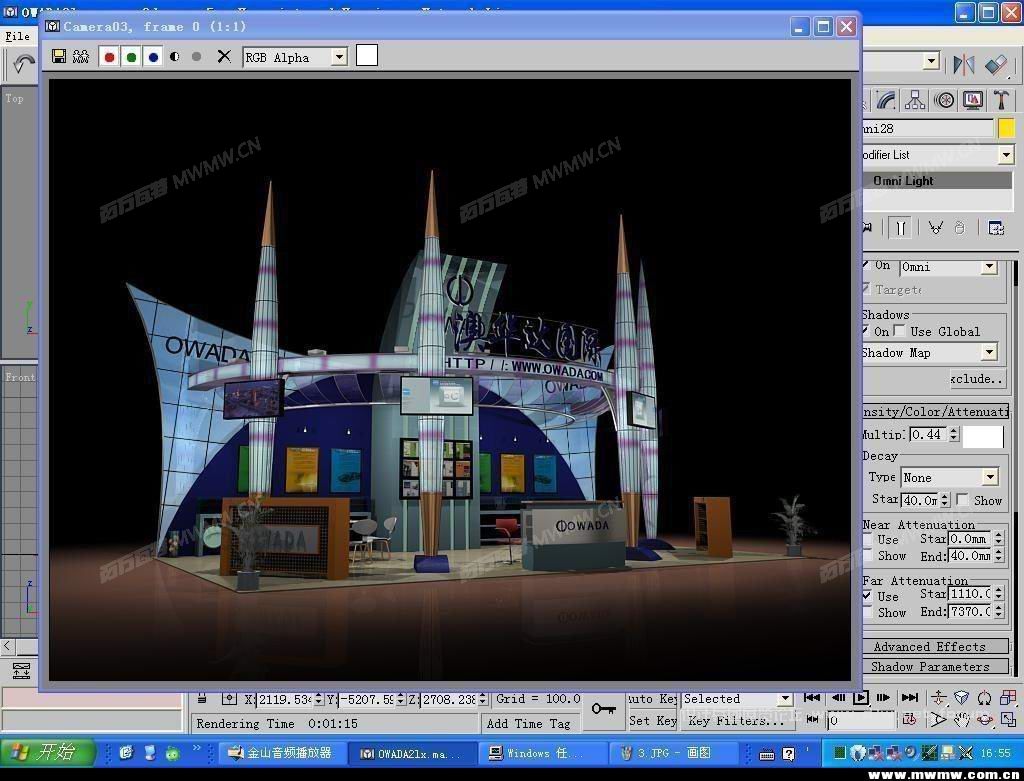Click the Go to End playback button
Screen dimensions: 1024x781
tap(909, 698)
